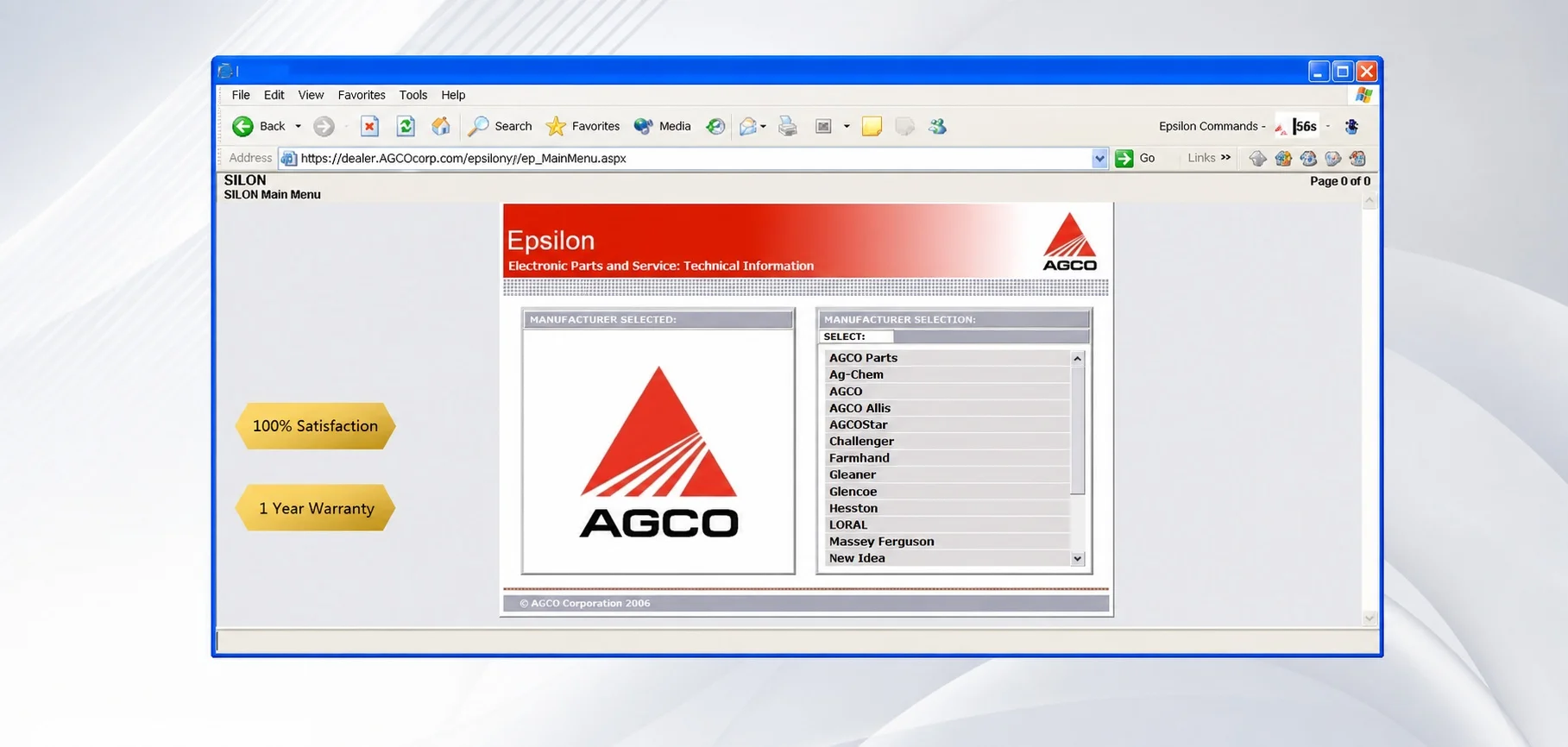
Task: Select Farmhand in manufacturer list
Action: [x=947, y=458]
